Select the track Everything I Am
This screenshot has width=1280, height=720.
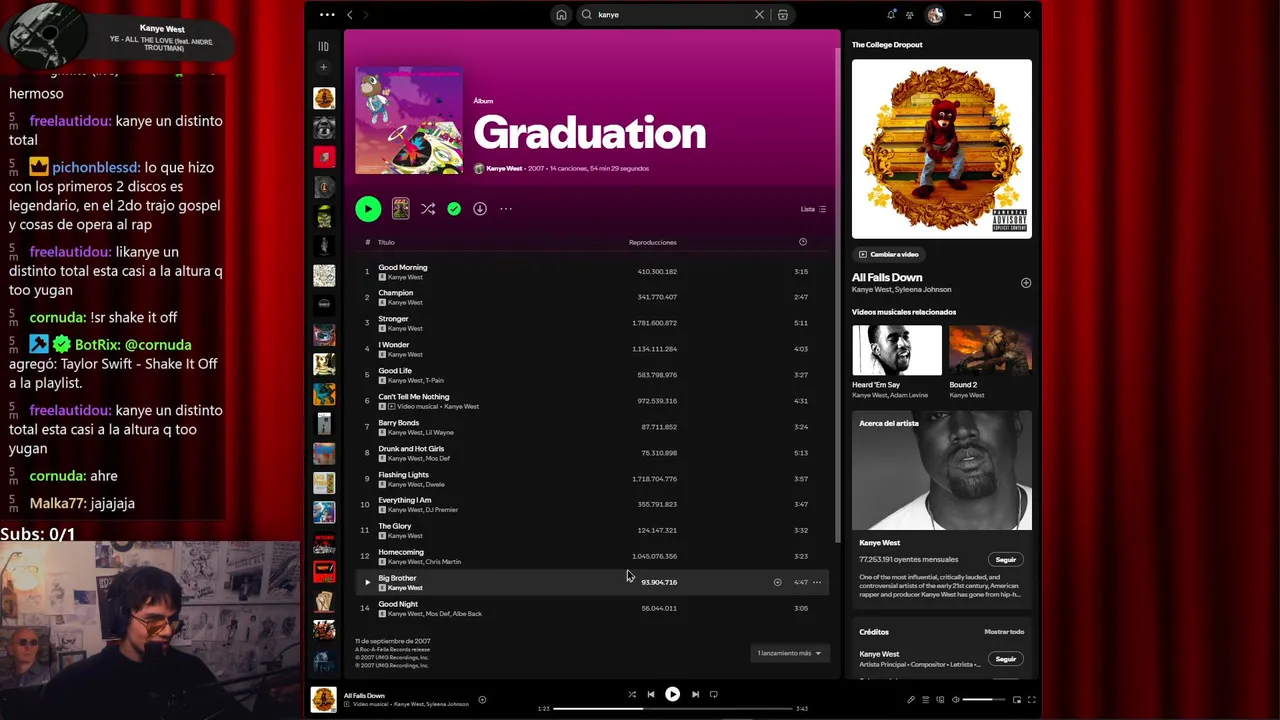(x=594, y=504)
